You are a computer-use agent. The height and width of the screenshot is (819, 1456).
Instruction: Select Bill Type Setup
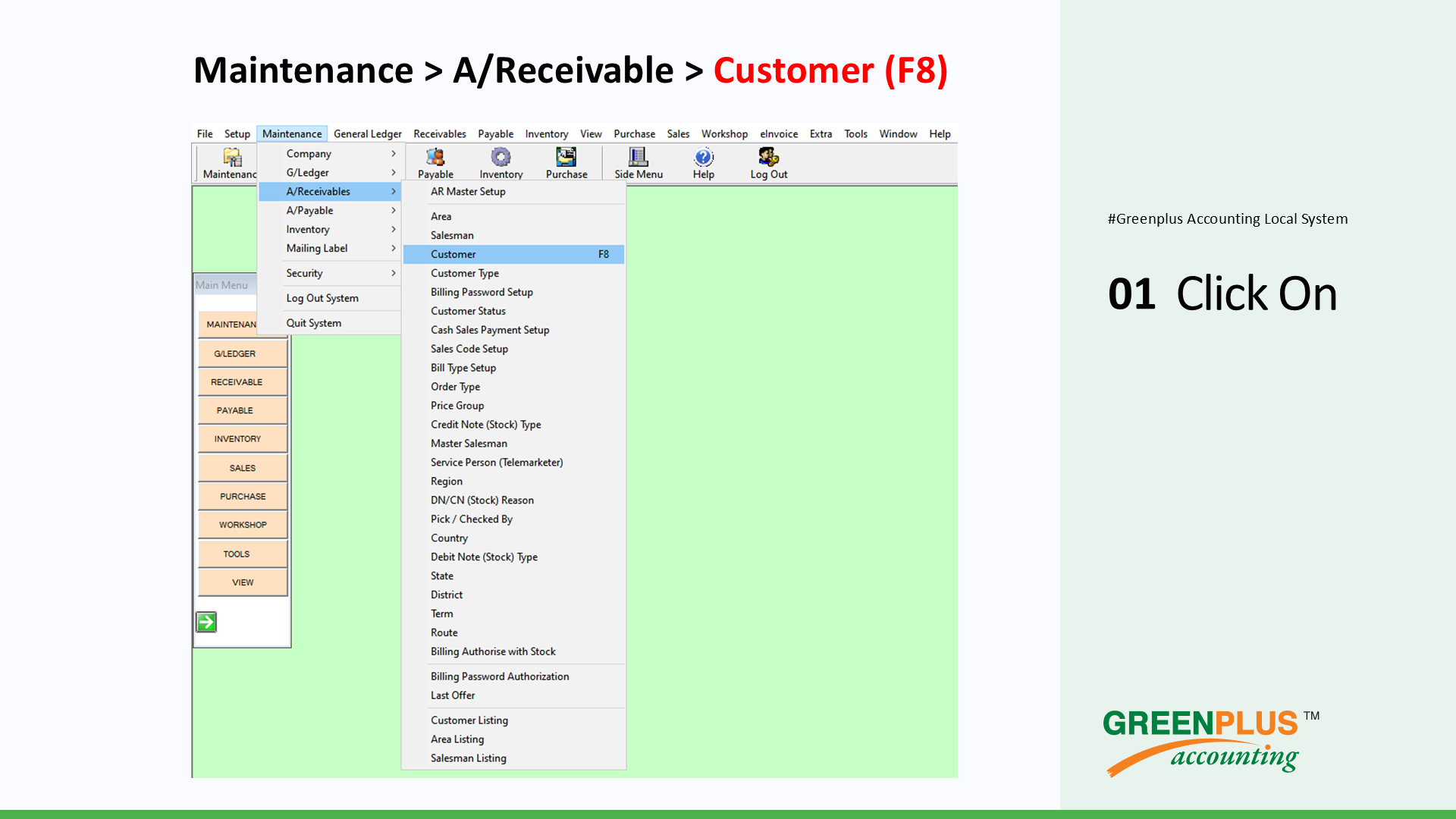coord(514,368)
